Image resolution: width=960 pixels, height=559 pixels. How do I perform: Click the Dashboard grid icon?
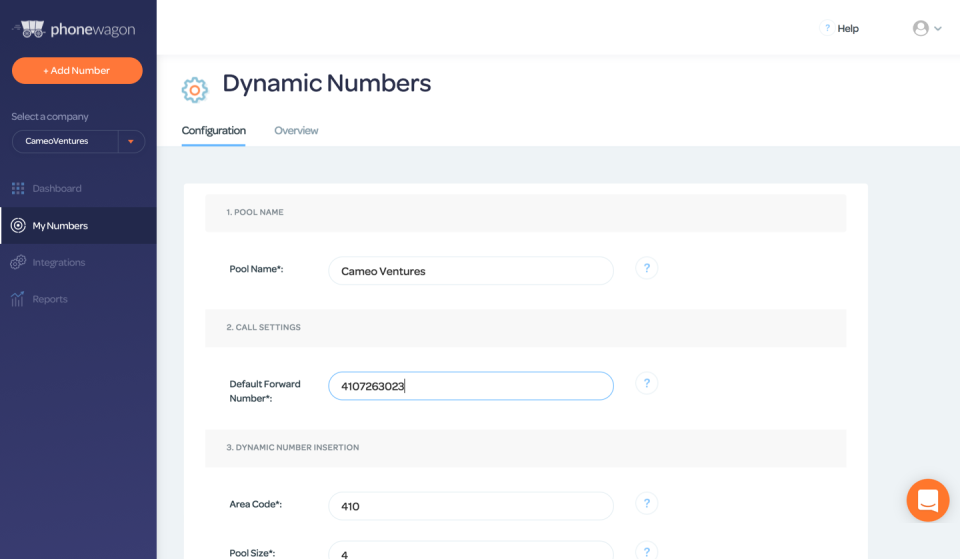coord(18,188)
